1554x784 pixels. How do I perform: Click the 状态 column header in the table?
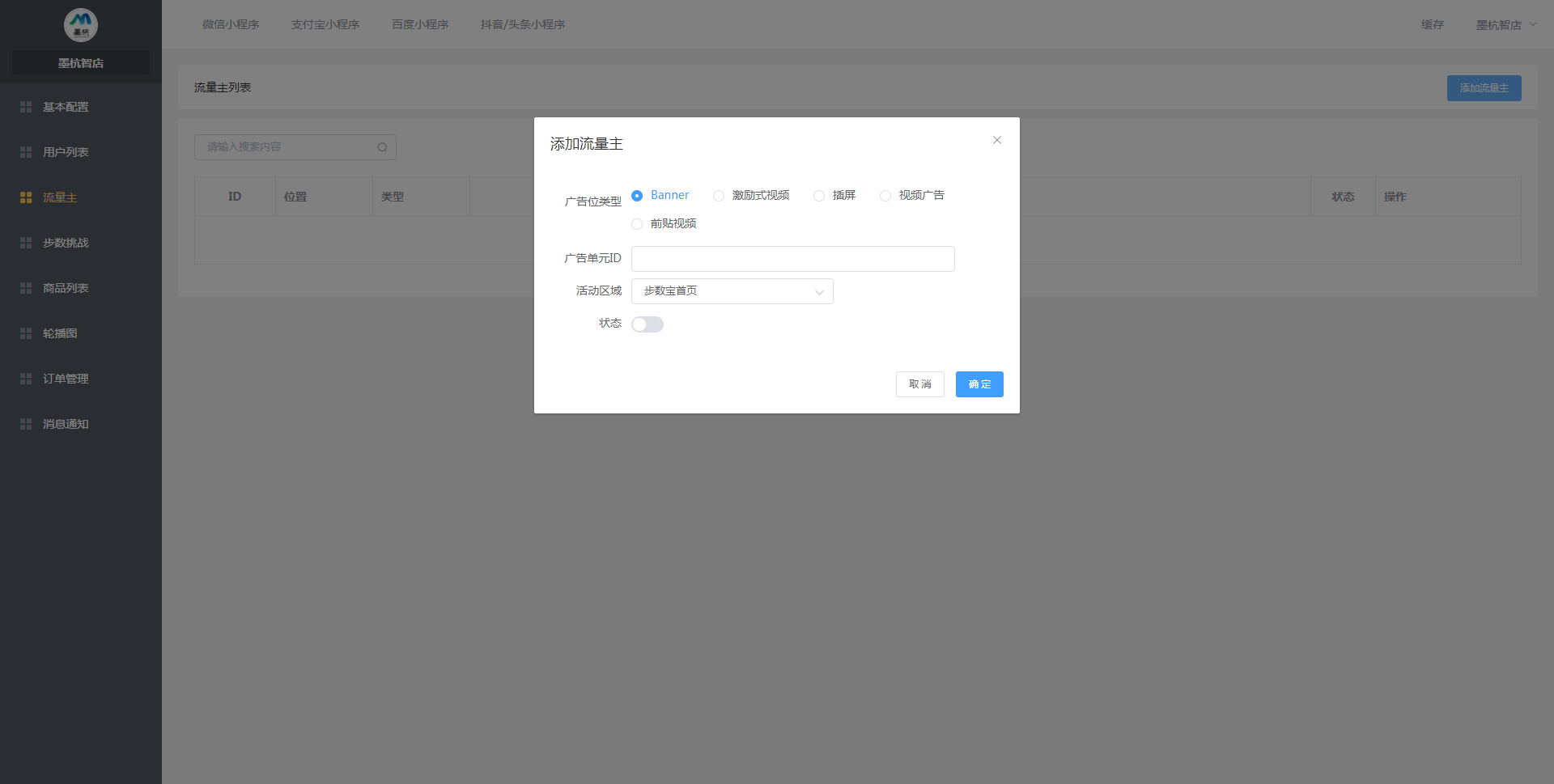(x=1344, y=197)
